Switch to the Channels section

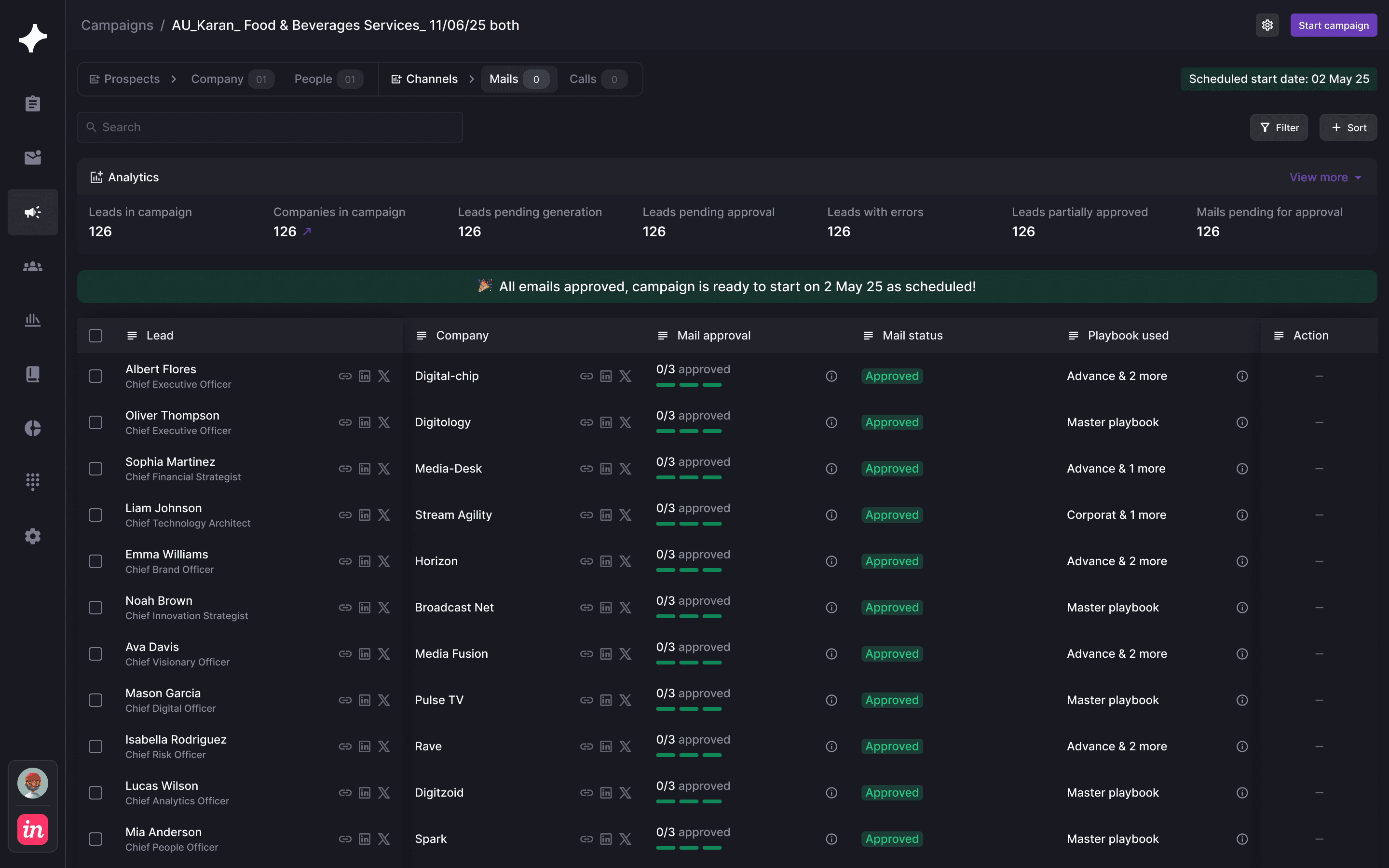[424, 79]
